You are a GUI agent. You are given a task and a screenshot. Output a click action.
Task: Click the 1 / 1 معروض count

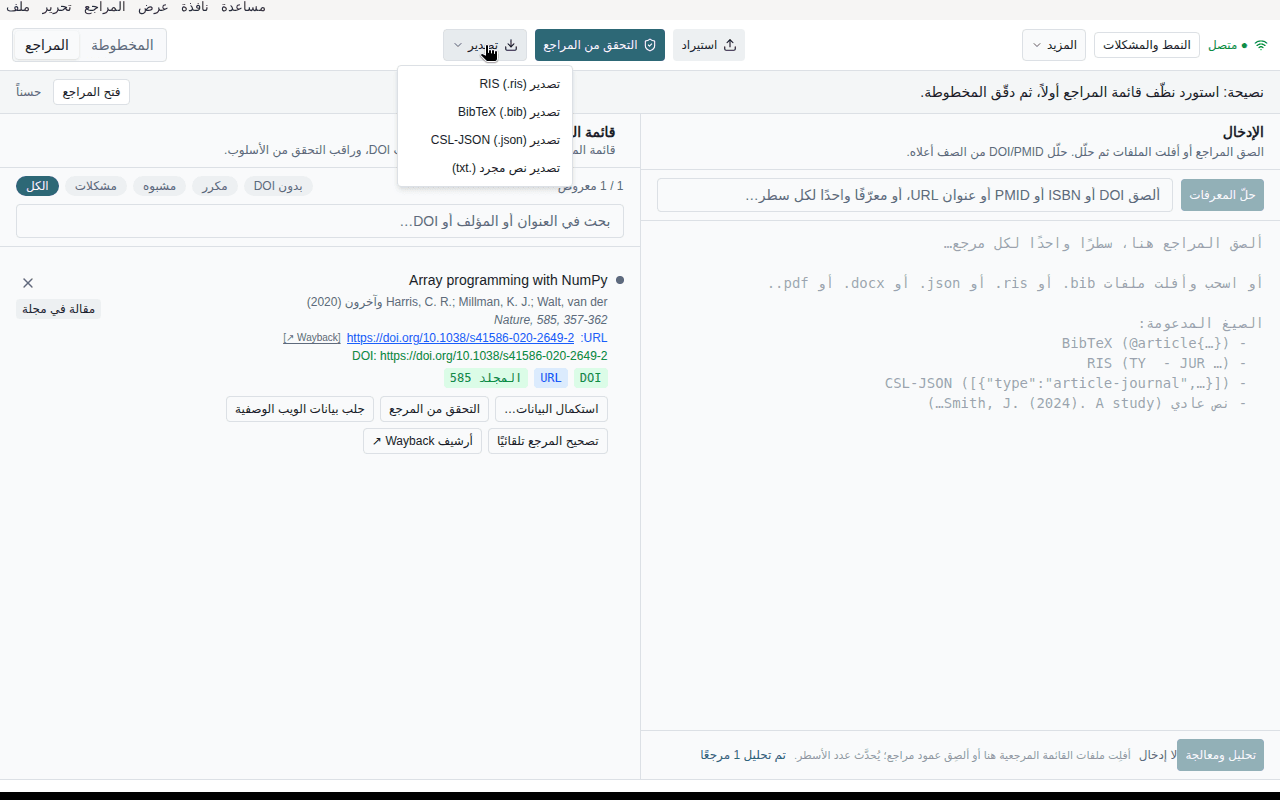pyautogui.click(x=591, y=186)
